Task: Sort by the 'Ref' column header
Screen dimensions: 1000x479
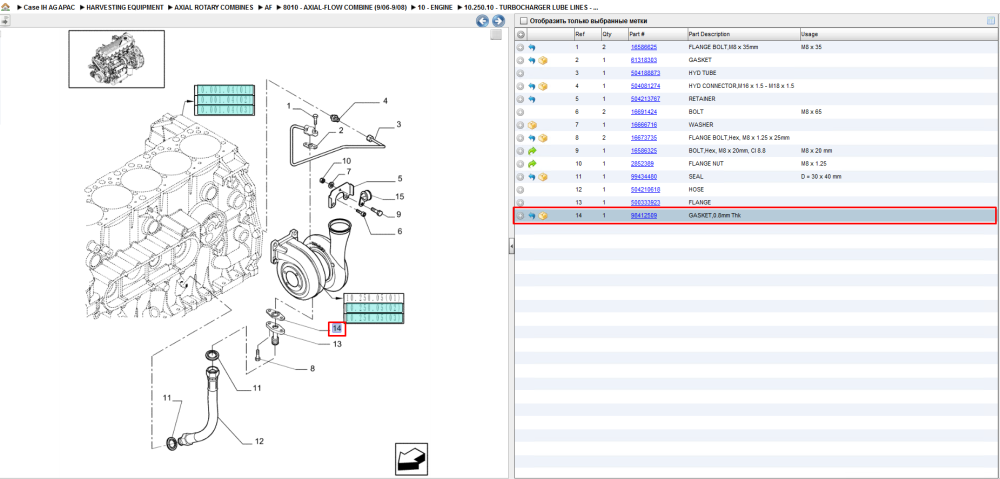Action: (587, 34)
